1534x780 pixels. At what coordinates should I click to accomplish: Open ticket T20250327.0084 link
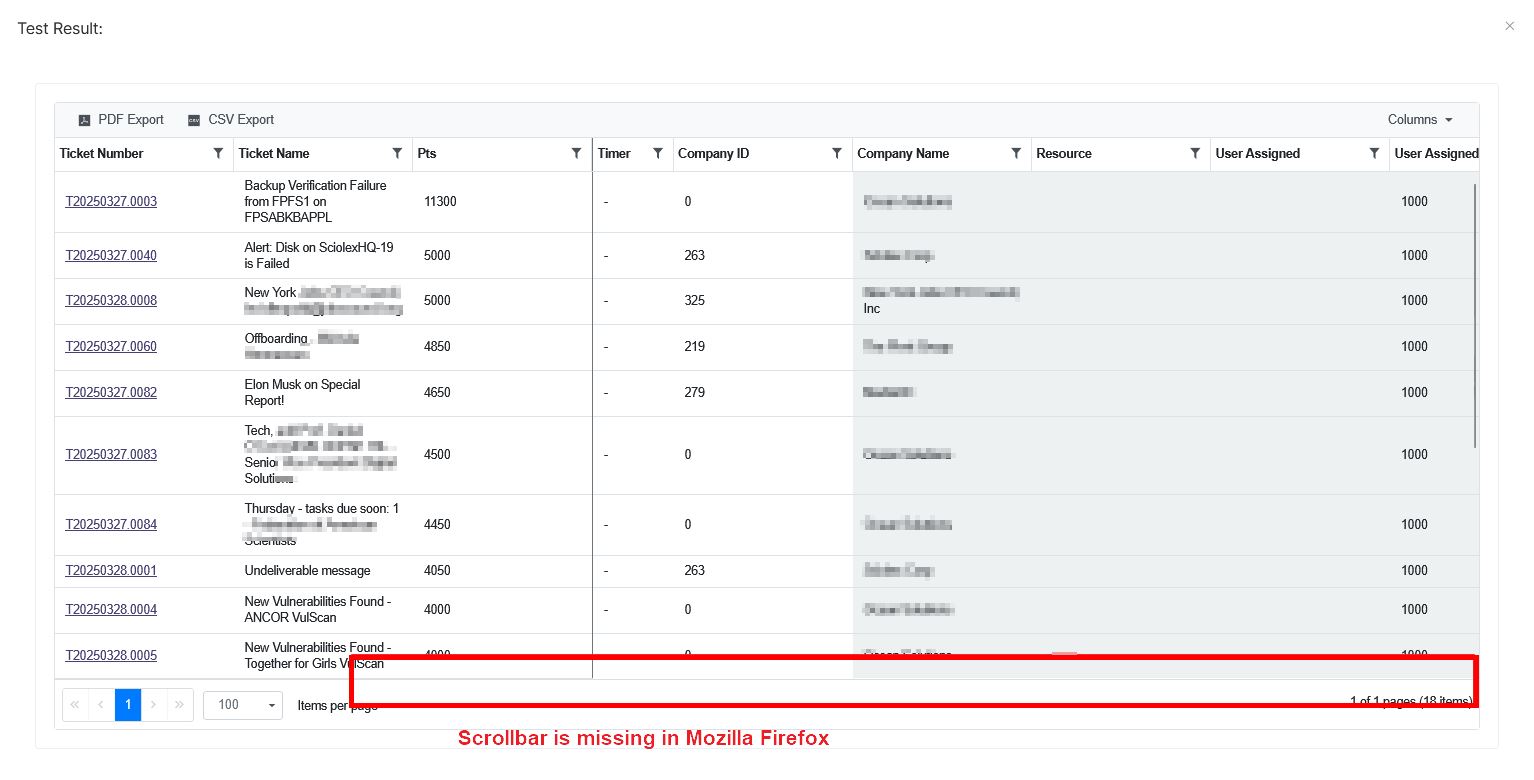[x=111, y=525]
